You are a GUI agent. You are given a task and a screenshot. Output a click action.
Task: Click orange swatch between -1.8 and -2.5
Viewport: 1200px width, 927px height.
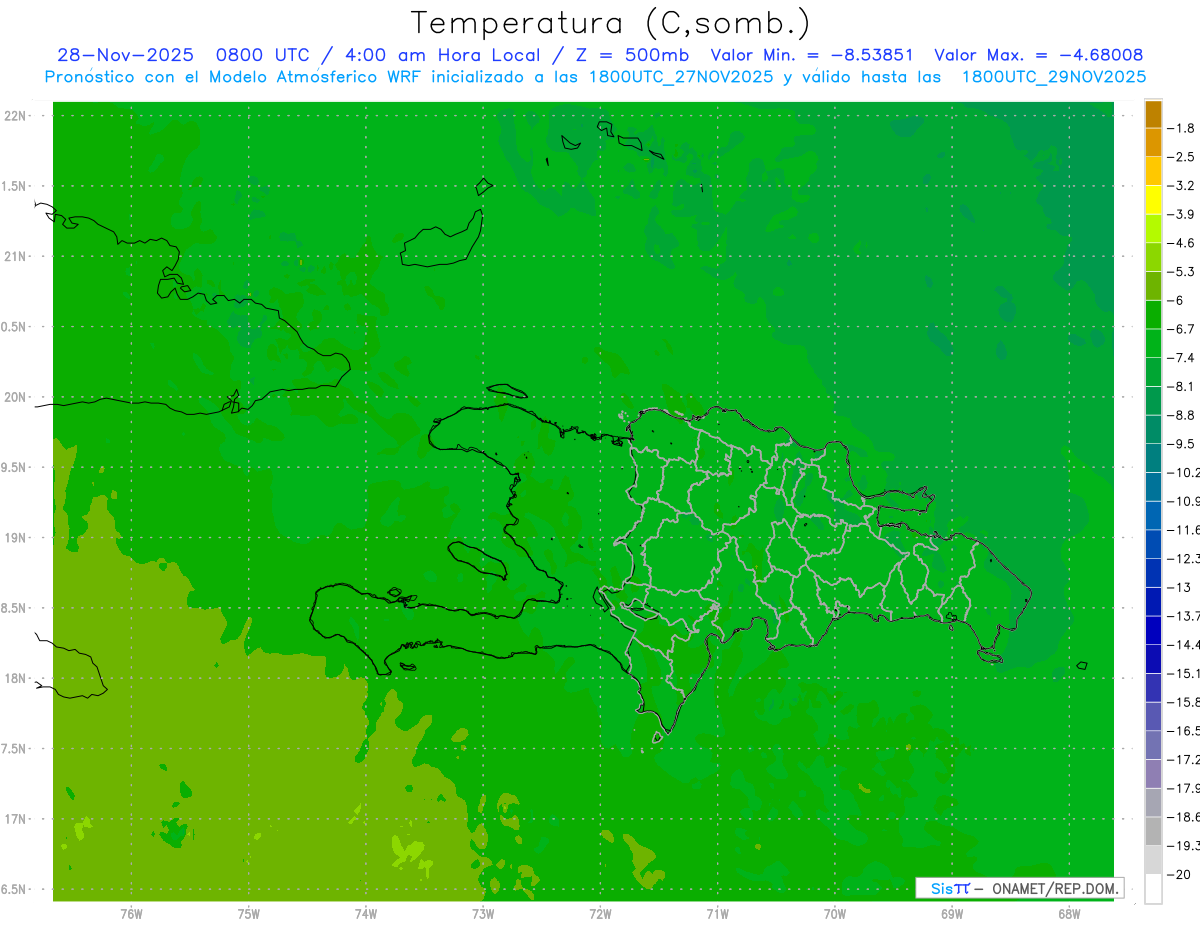pos(1153,143)
